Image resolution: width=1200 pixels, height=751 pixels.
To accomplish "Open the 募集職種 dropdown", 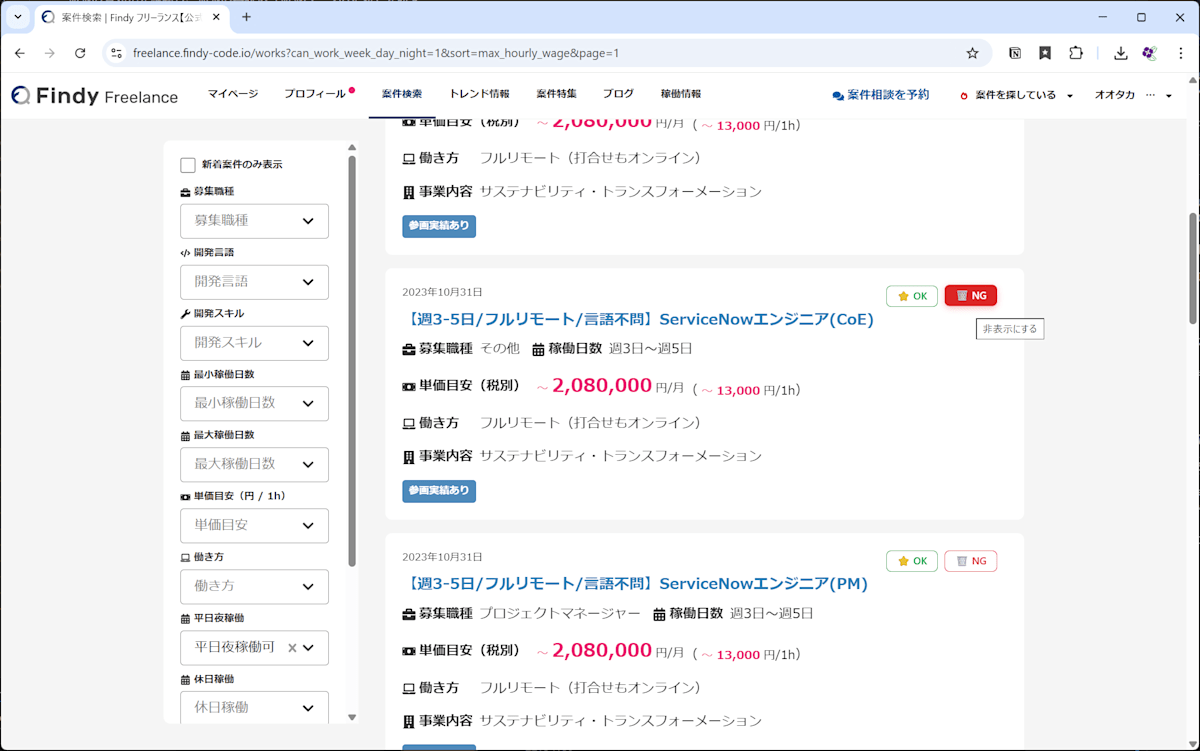I will (254, 221).
